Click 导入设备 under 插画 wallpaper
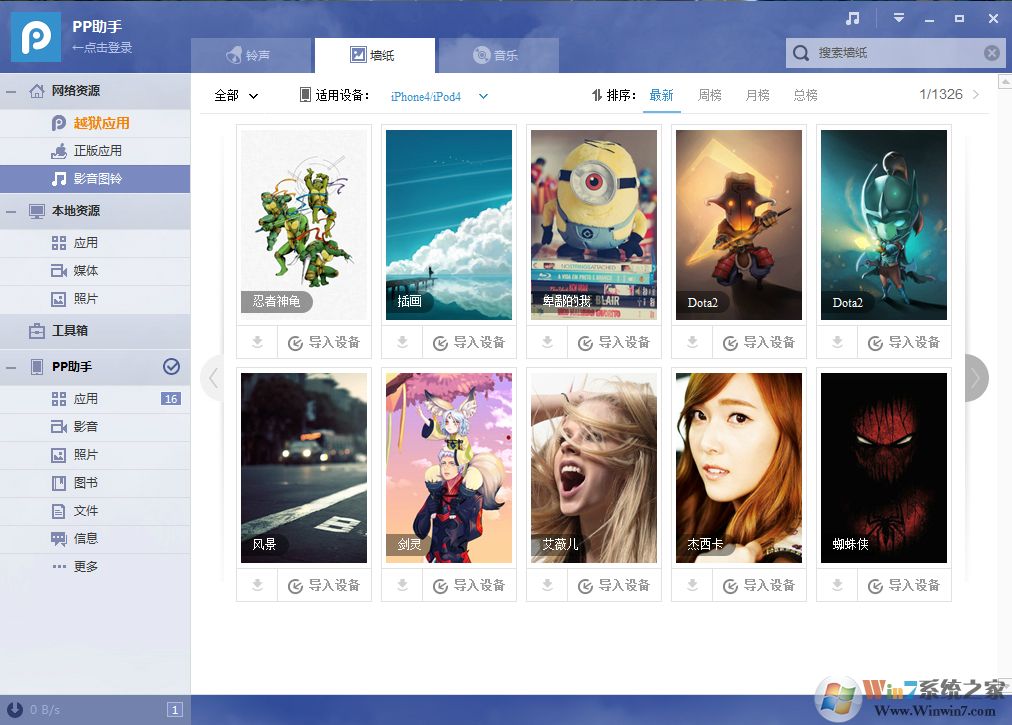Screen dimensions: 1012x725 (468, 342)
